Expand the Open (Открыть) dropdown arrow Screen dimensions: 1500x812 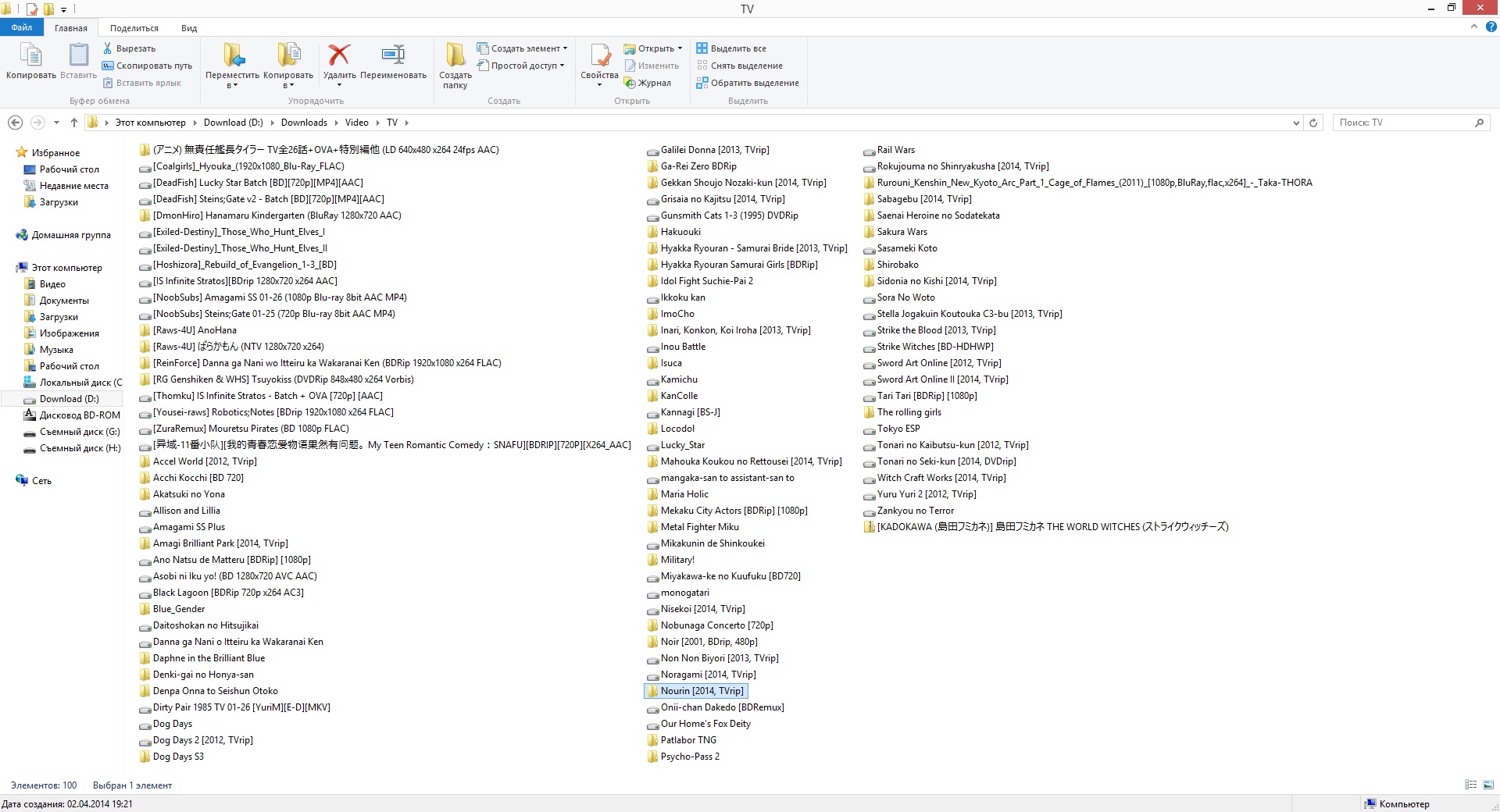(680, 48)
